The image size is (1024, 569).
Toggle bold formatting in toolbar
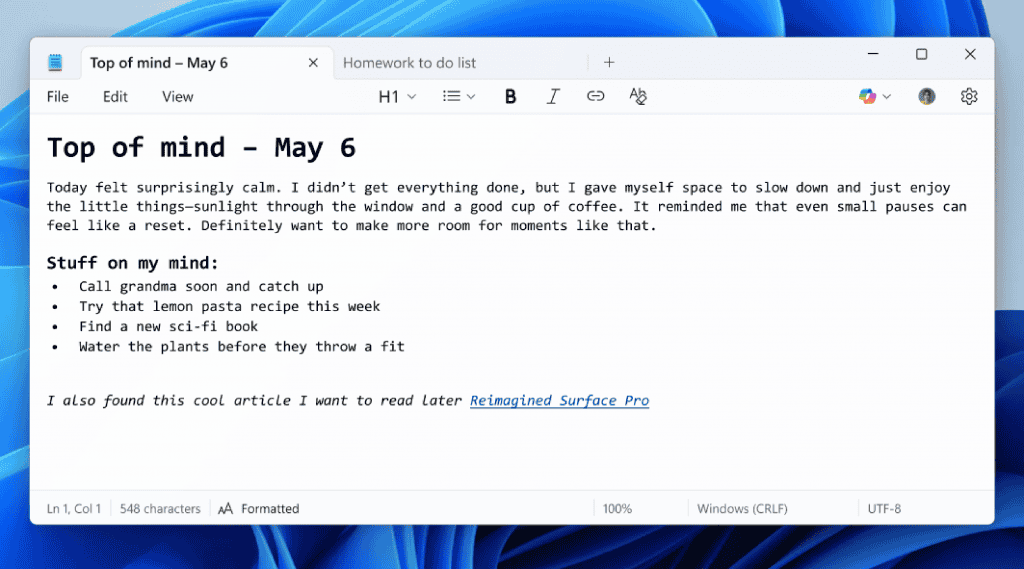point(511,96)
